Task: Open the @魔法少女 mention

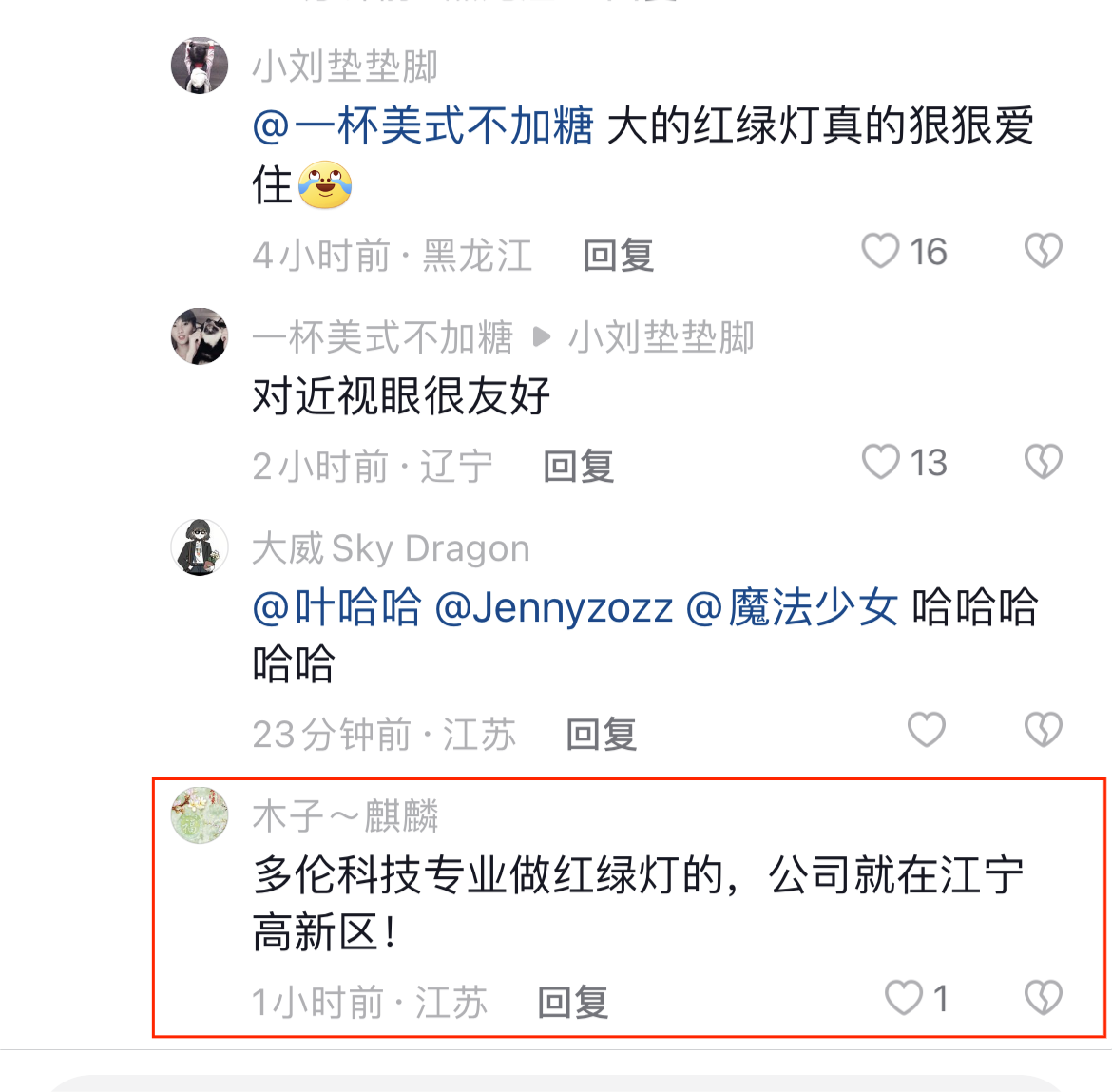Action: pos(791,607)
